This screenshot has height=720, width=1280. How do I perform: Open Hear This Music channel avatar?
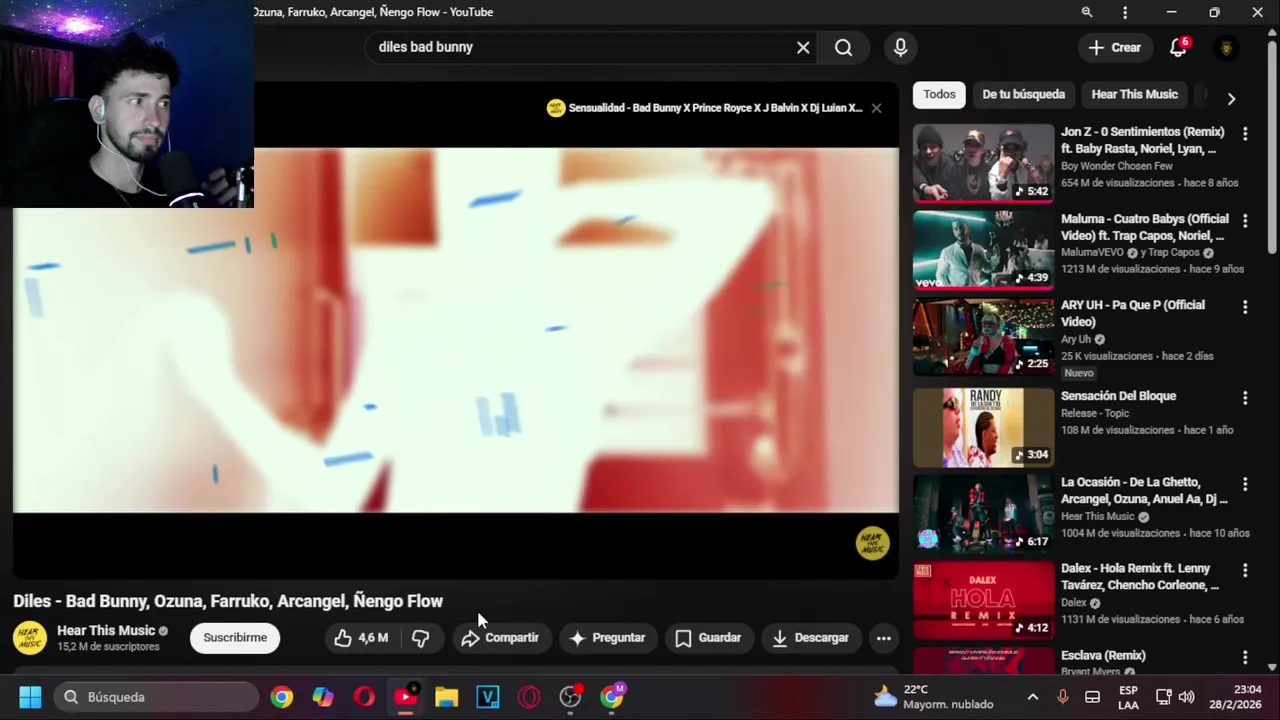click(30, 638)
